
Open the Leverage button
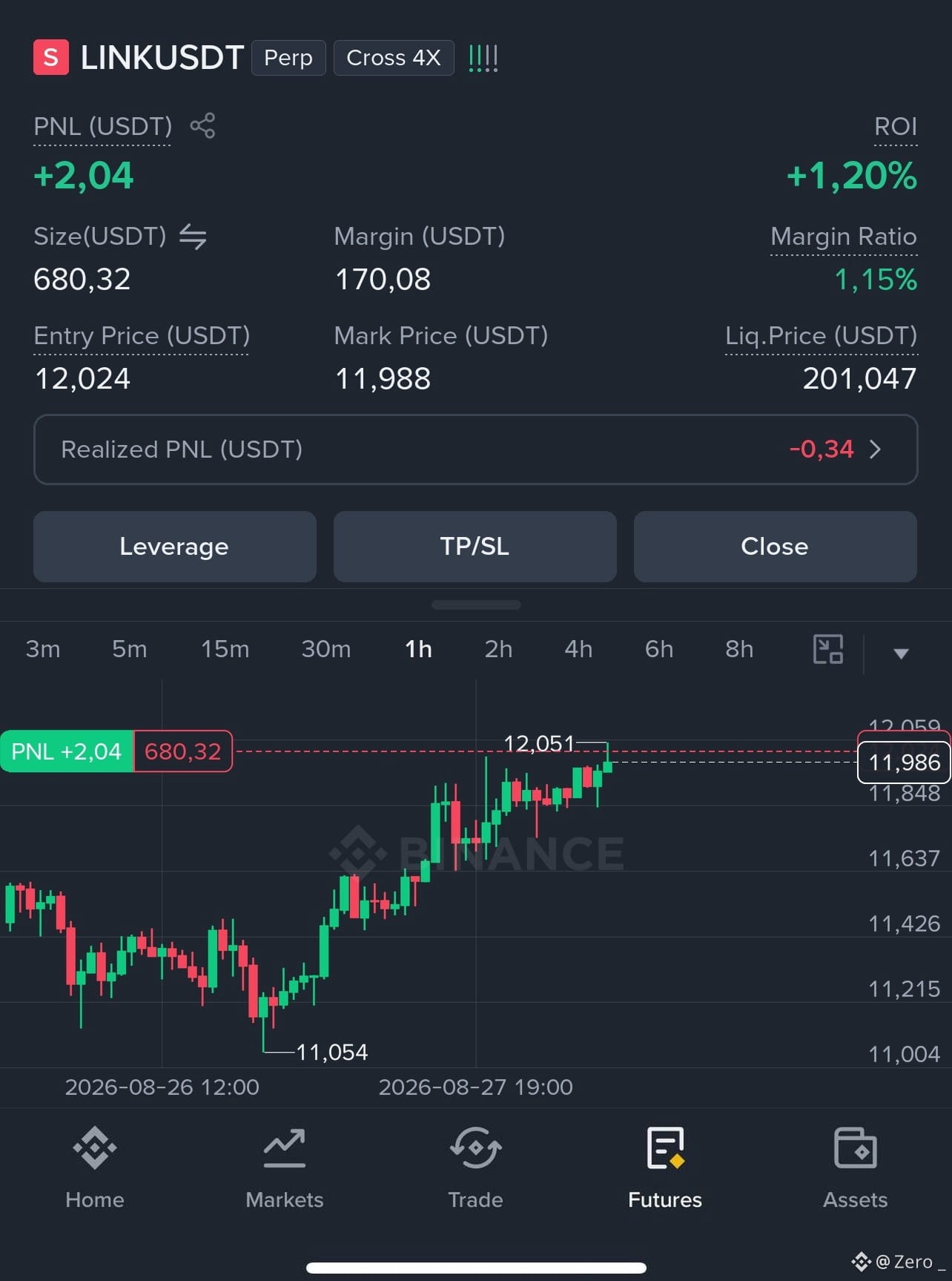pyautogui.click(x=175, y=547)
